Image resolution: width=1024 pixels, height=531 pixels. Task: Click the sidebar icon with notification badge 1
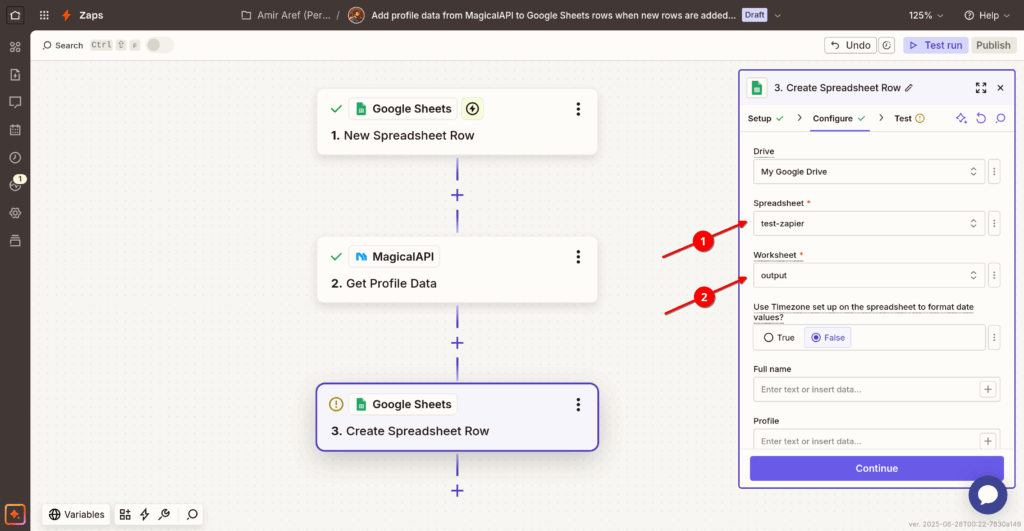[x=15, y=185]
